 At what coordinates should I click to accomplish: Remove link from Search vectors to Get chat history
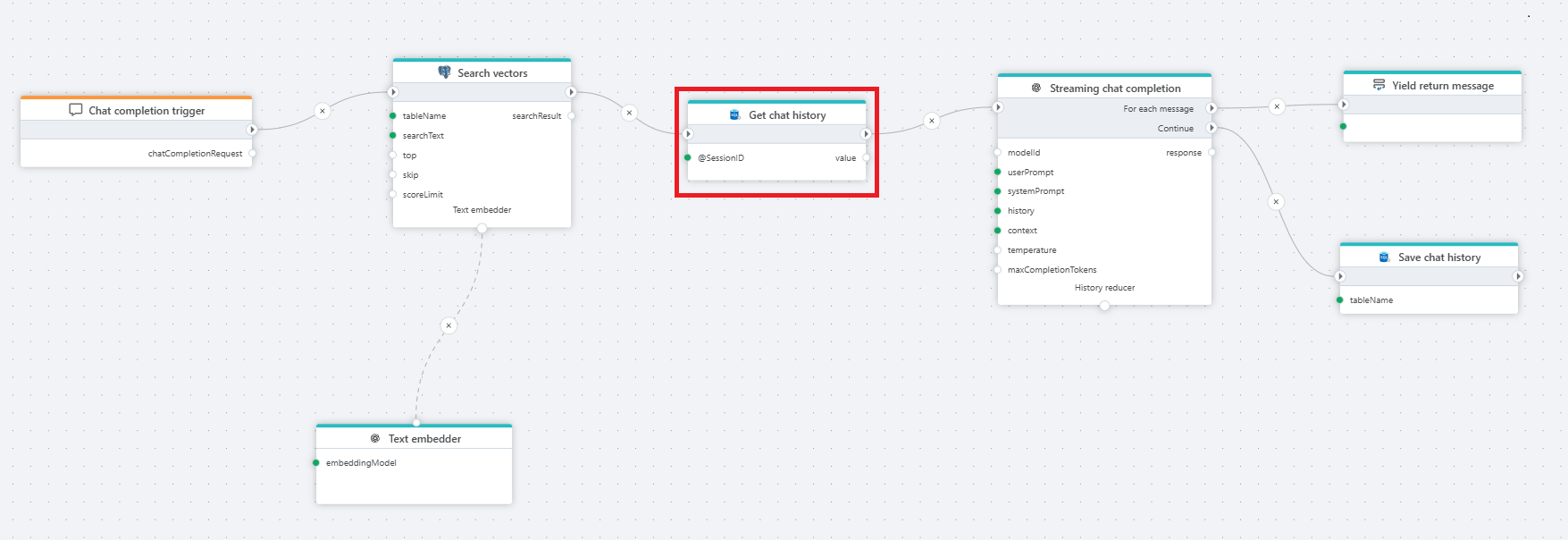629,113
